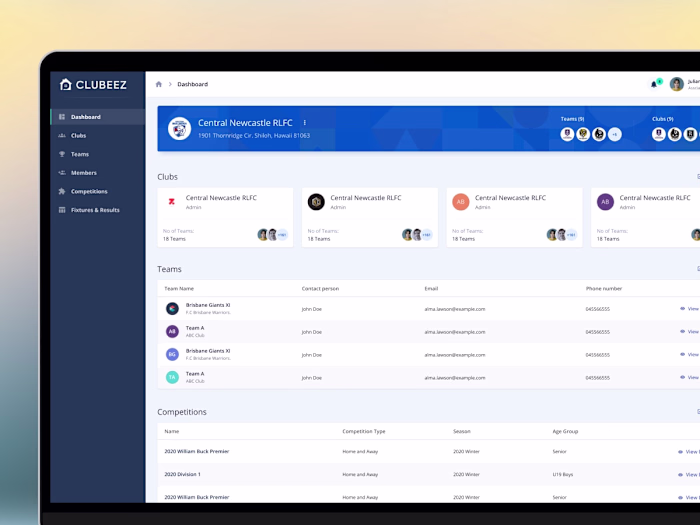This screenshot has height=525, width=700.
Task: Click the Competition Type column header
Action: click(364, 431)
